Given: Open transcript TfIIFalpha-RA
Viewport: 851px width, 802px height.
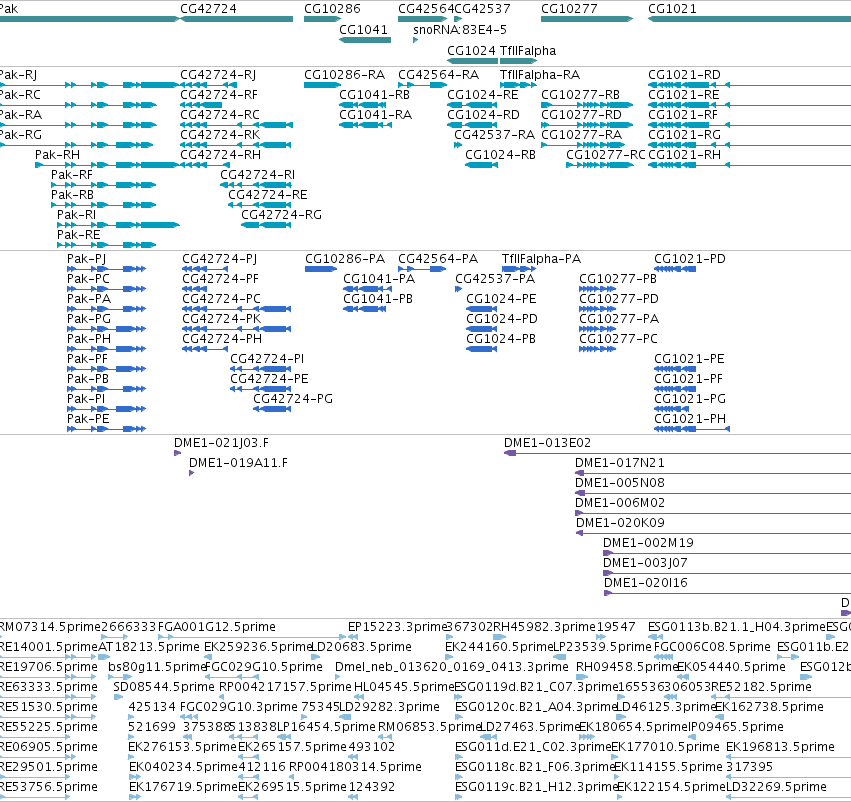Looking at the screenshot, I should [x=518, y=85].
